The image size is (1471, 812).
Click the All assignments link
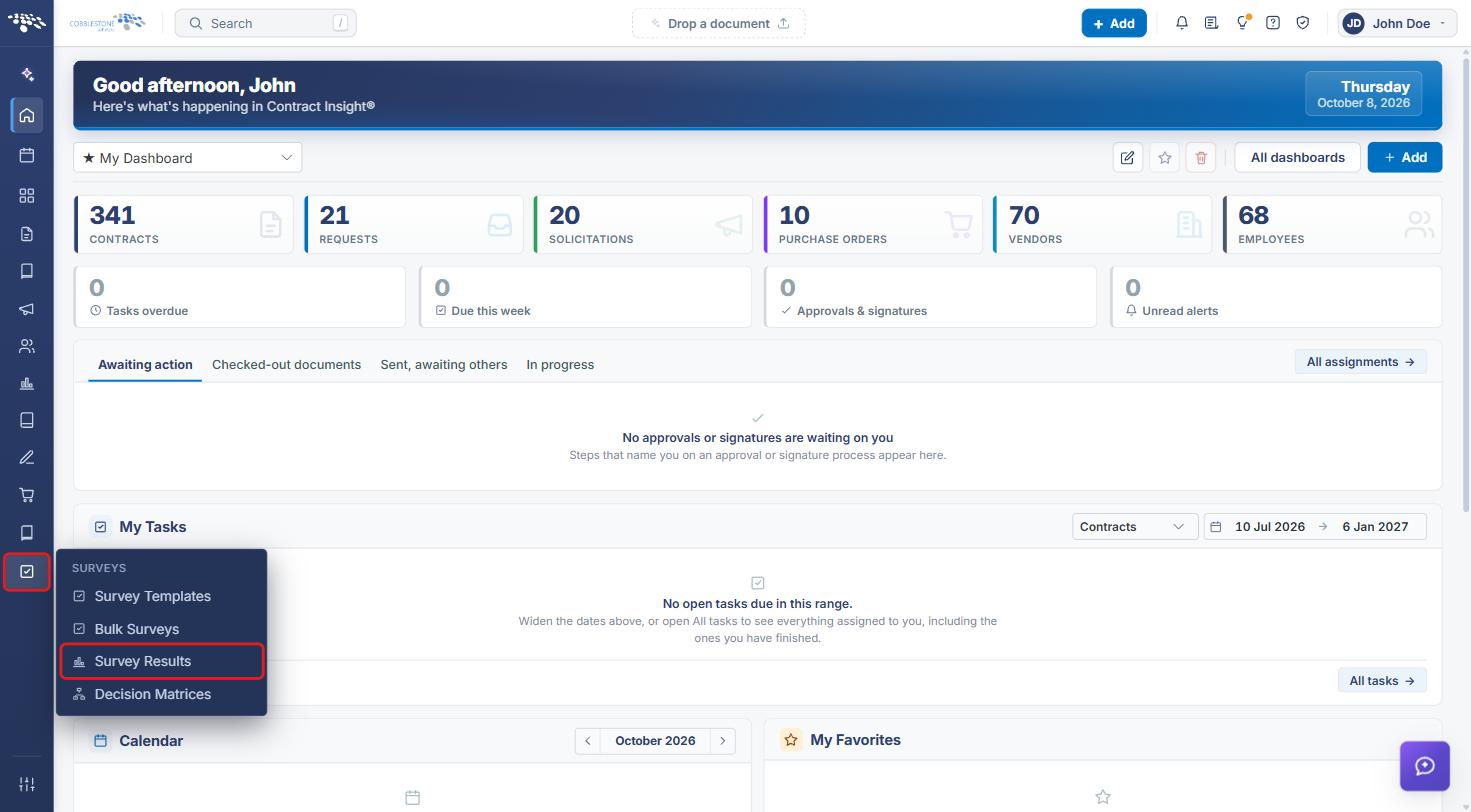tap(1360, 362)
